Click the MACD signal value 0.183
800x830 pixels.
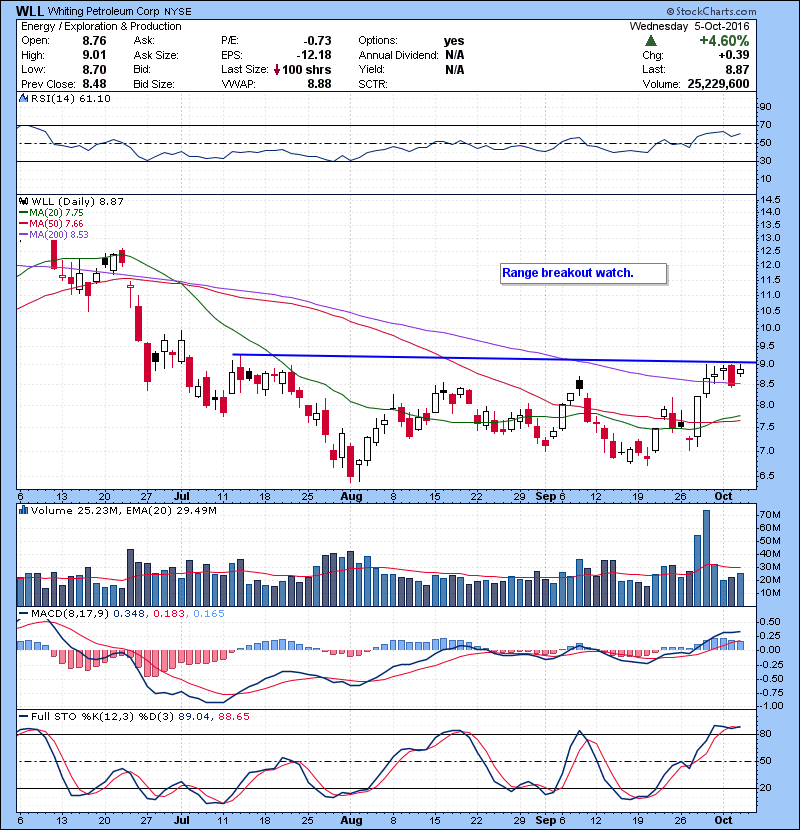(169, 614)
